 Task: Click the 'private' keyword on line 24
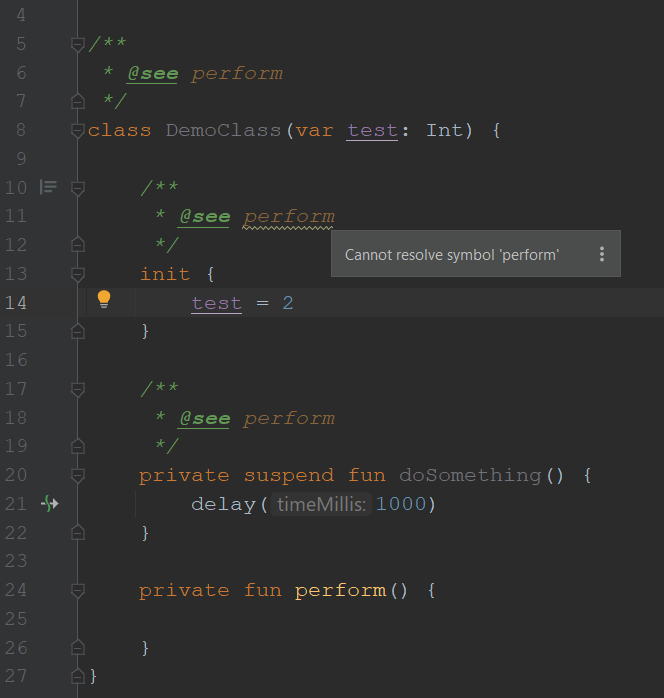(184, 591)
